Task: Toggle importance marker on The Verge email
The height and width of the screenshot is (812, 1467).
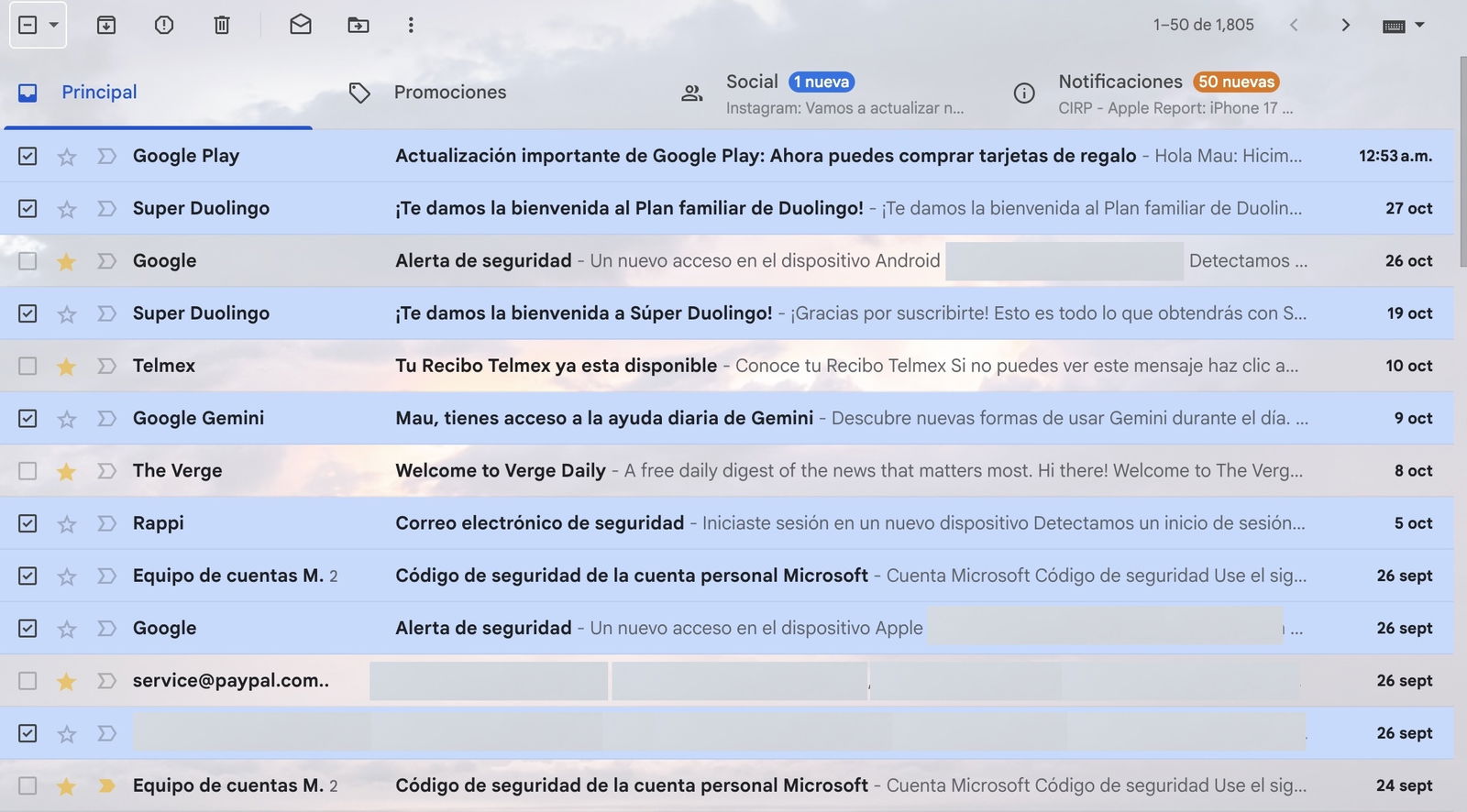Action: click(106, 470)
